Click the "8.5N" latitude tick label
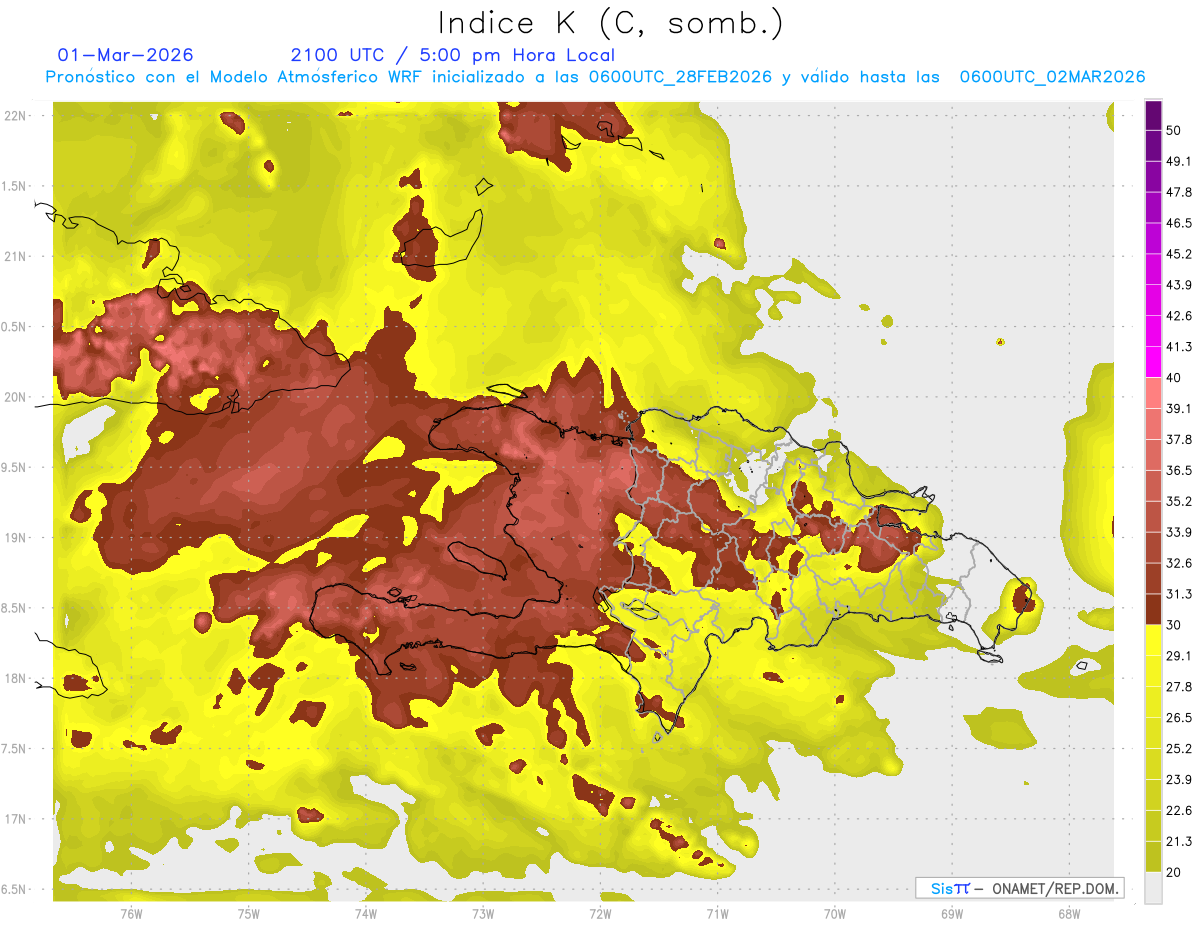1200x927 pixels. pos(14,608)
